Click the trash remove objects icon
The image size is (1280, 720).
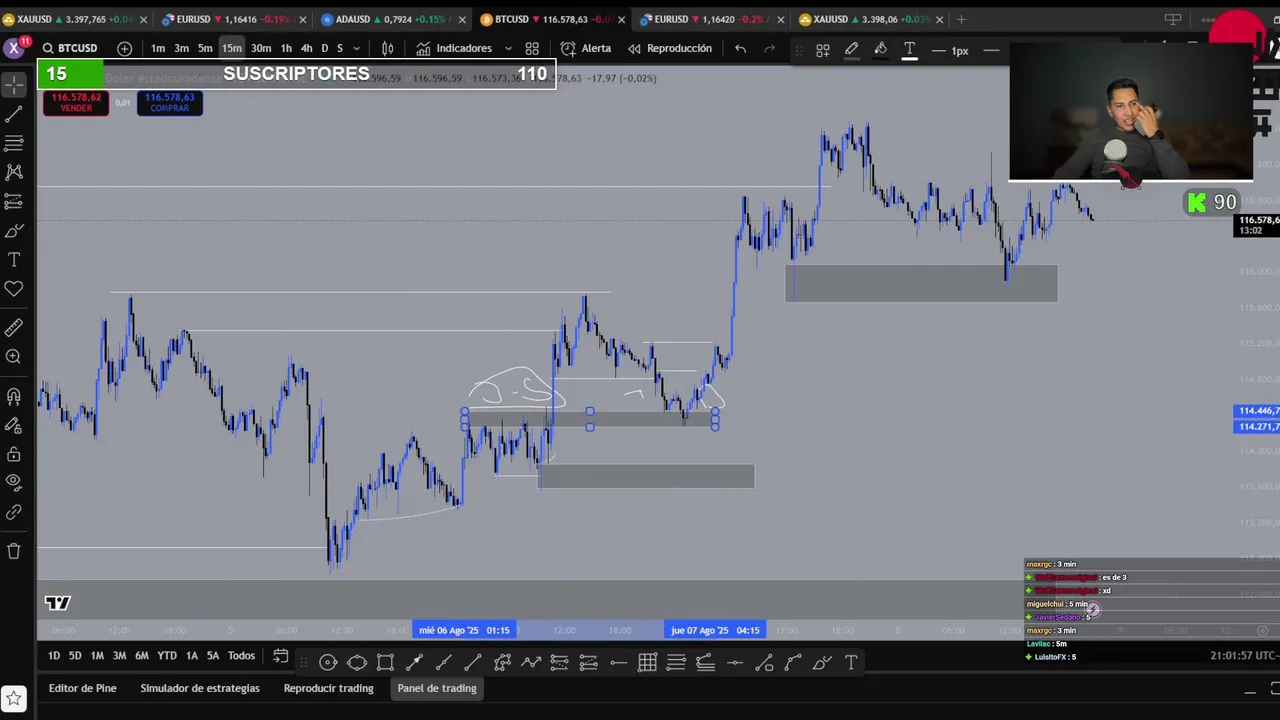click(x=14, y=551)
